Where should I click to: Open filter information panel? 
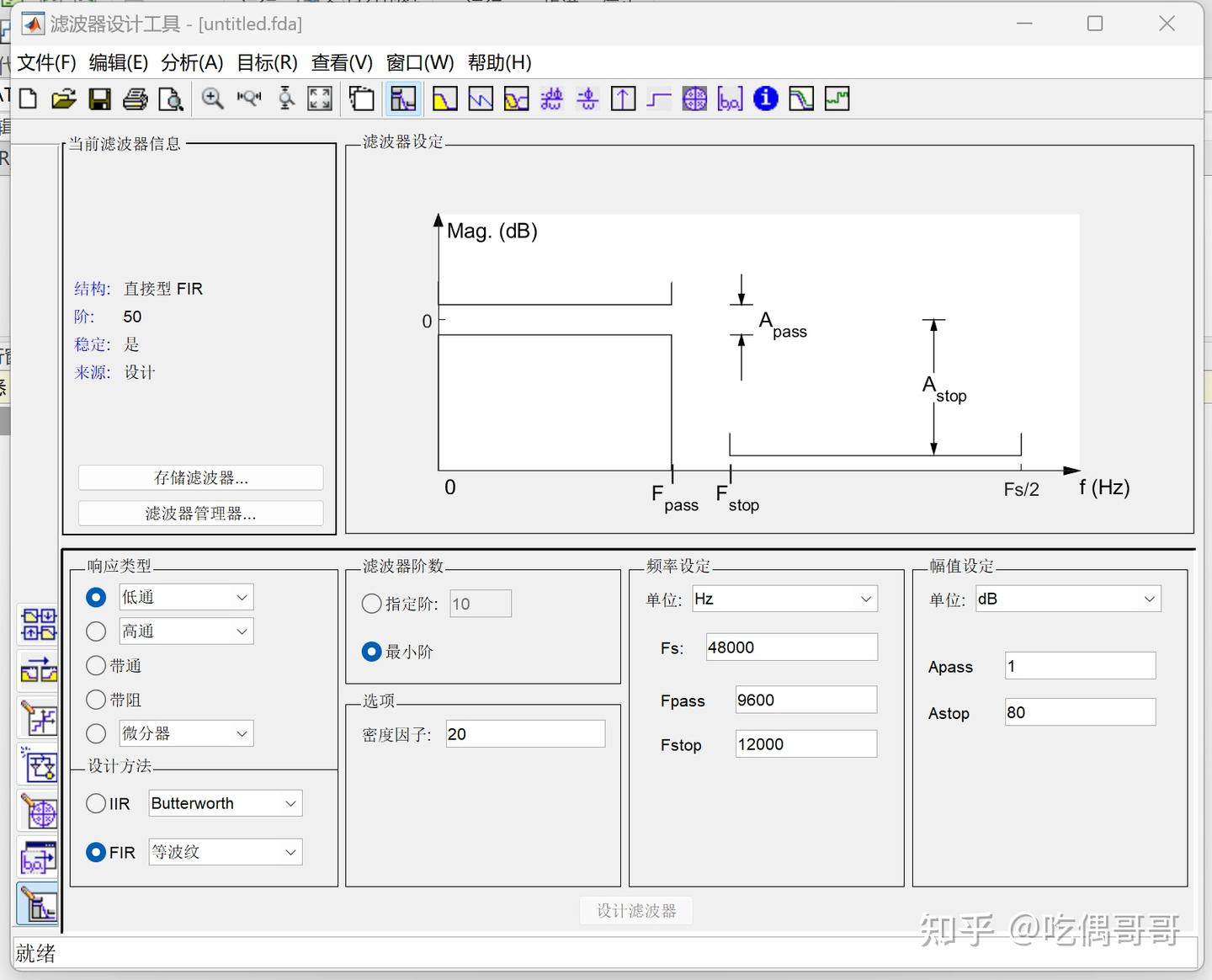pos(765,99)
